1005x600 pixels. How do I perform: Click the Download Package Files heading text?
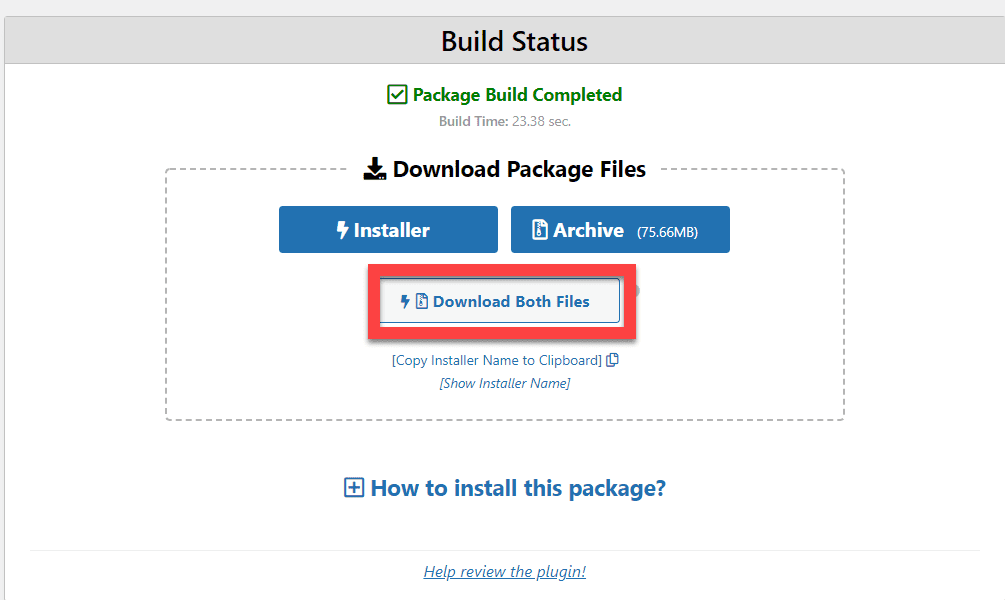tap(519, 169)
